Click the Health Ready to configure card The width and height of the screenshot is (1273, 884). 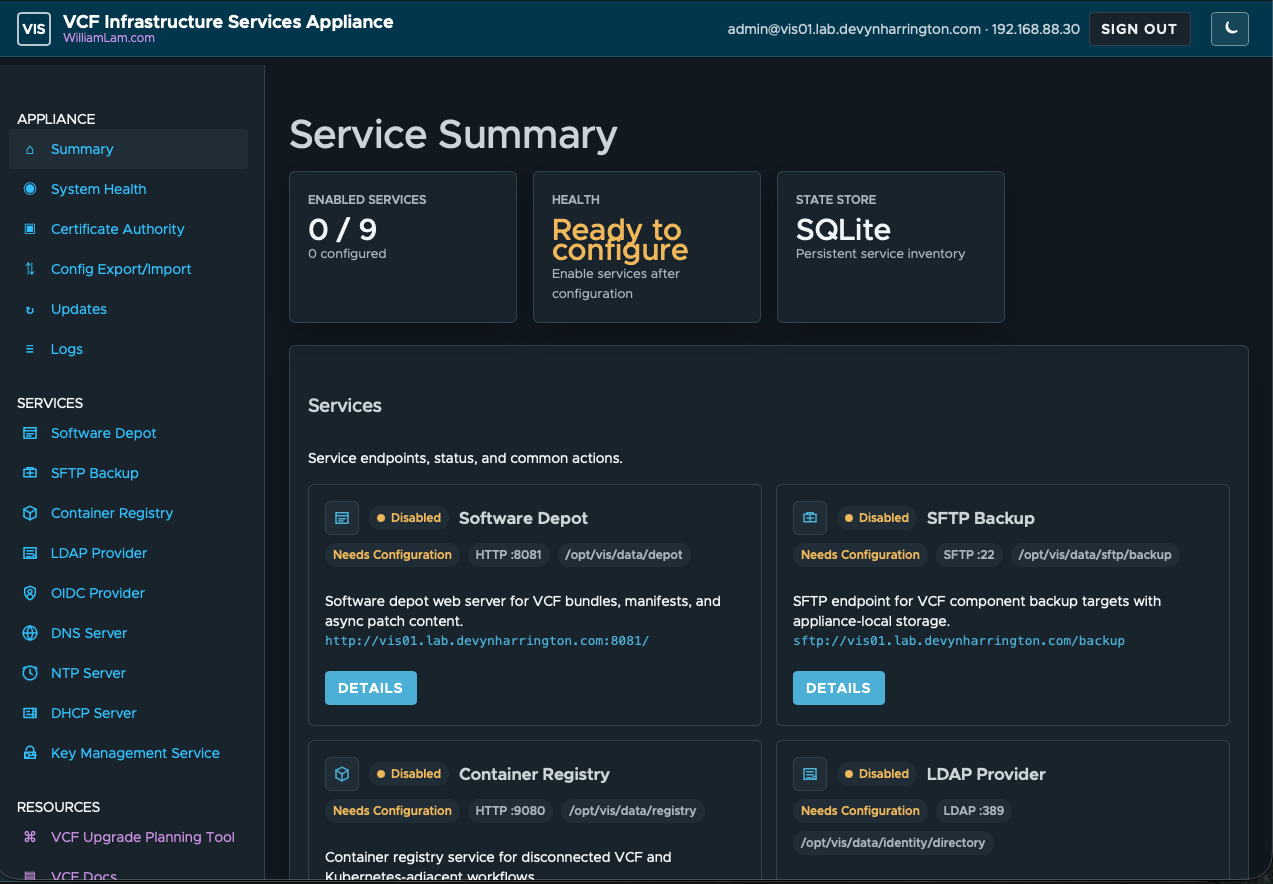(647, 247)
